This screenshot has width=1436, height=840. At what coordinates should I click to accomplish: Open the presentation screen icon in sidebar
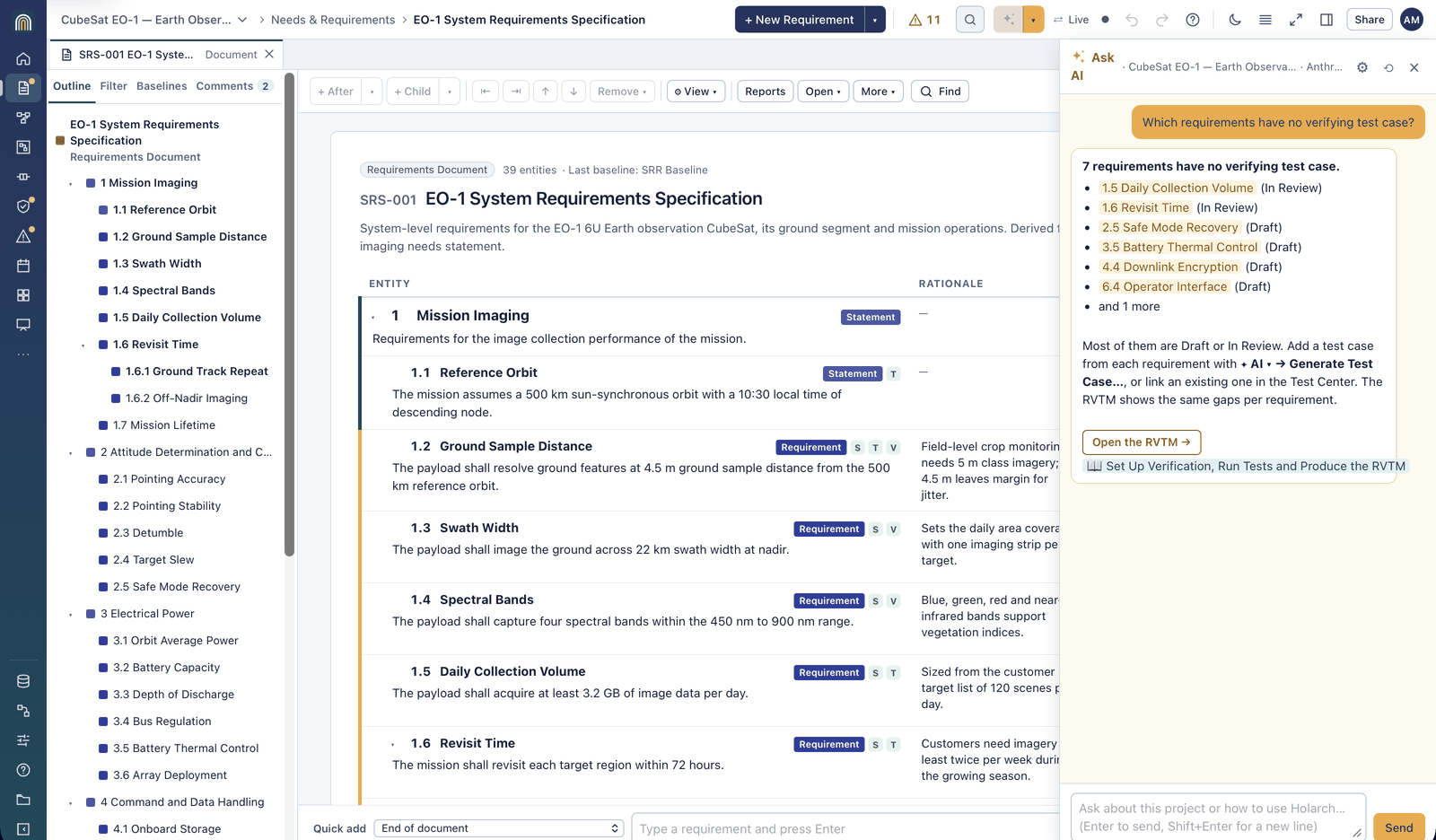(x=23, y=325)
